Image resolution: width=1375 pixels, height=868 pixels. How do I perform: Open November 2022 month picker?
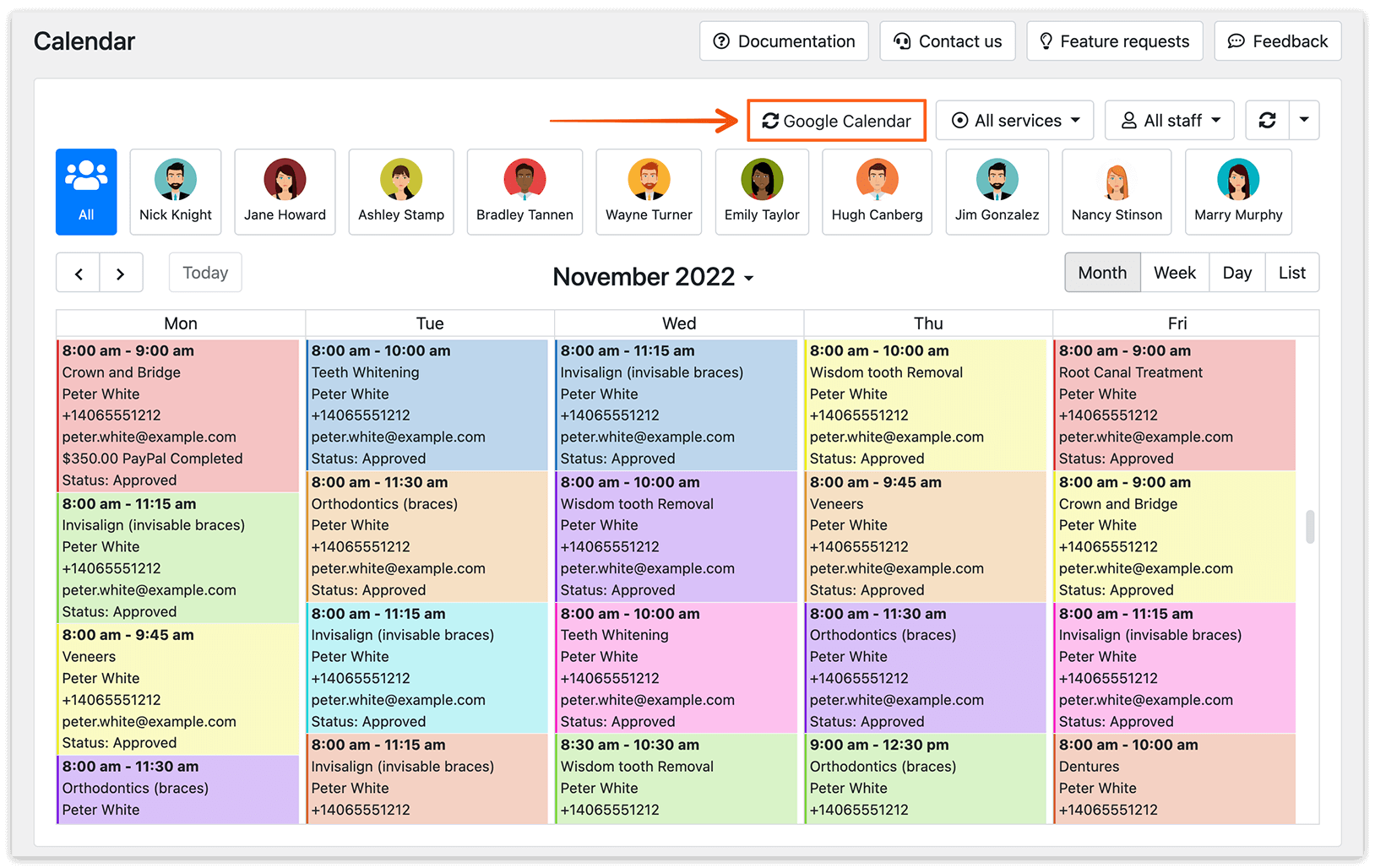click(x=653, y=277)
